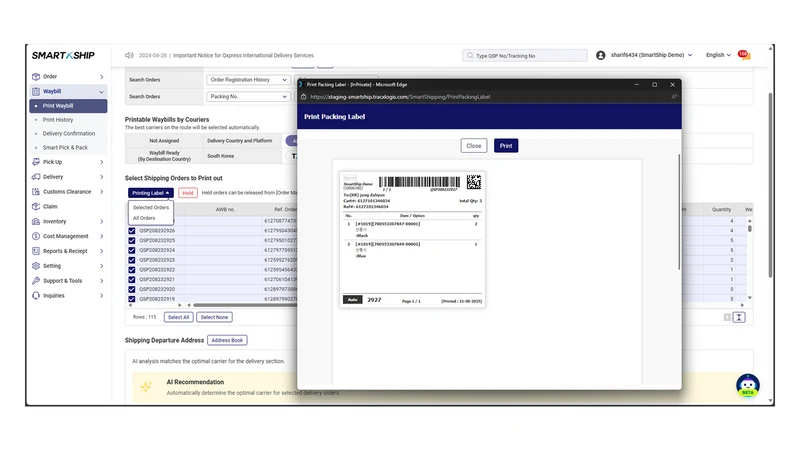Open Smart Pick & Pack submenu item
The width and height of the screenshot is (800, 450).
(65, 147)
